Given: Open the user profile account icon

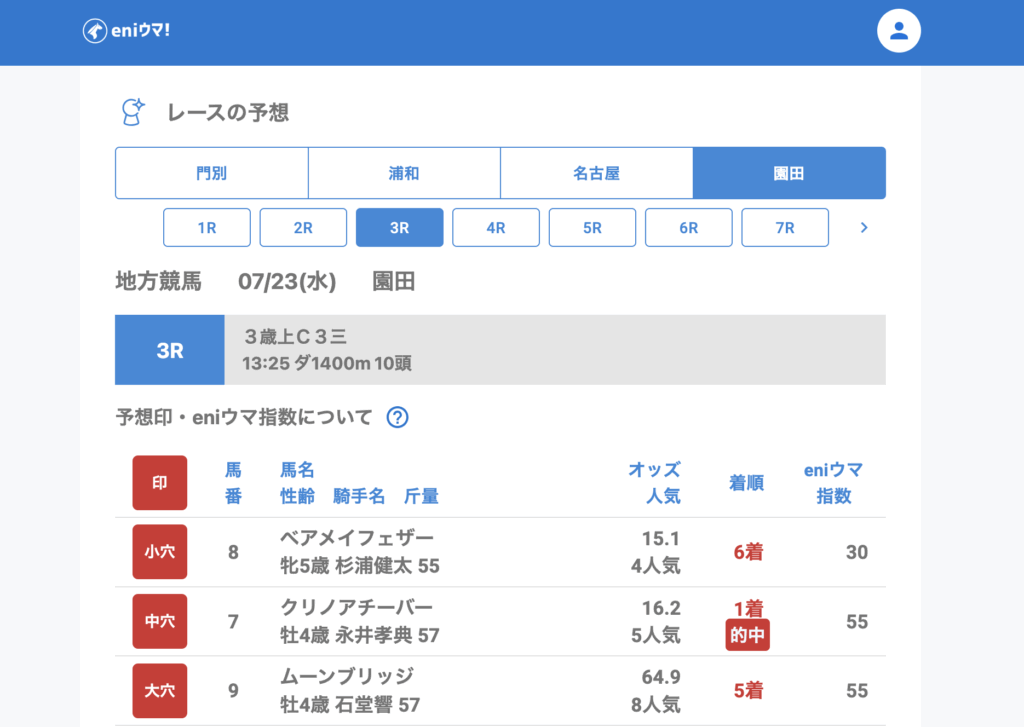Looking at the screenshot, I should click(x=898, y=31).
